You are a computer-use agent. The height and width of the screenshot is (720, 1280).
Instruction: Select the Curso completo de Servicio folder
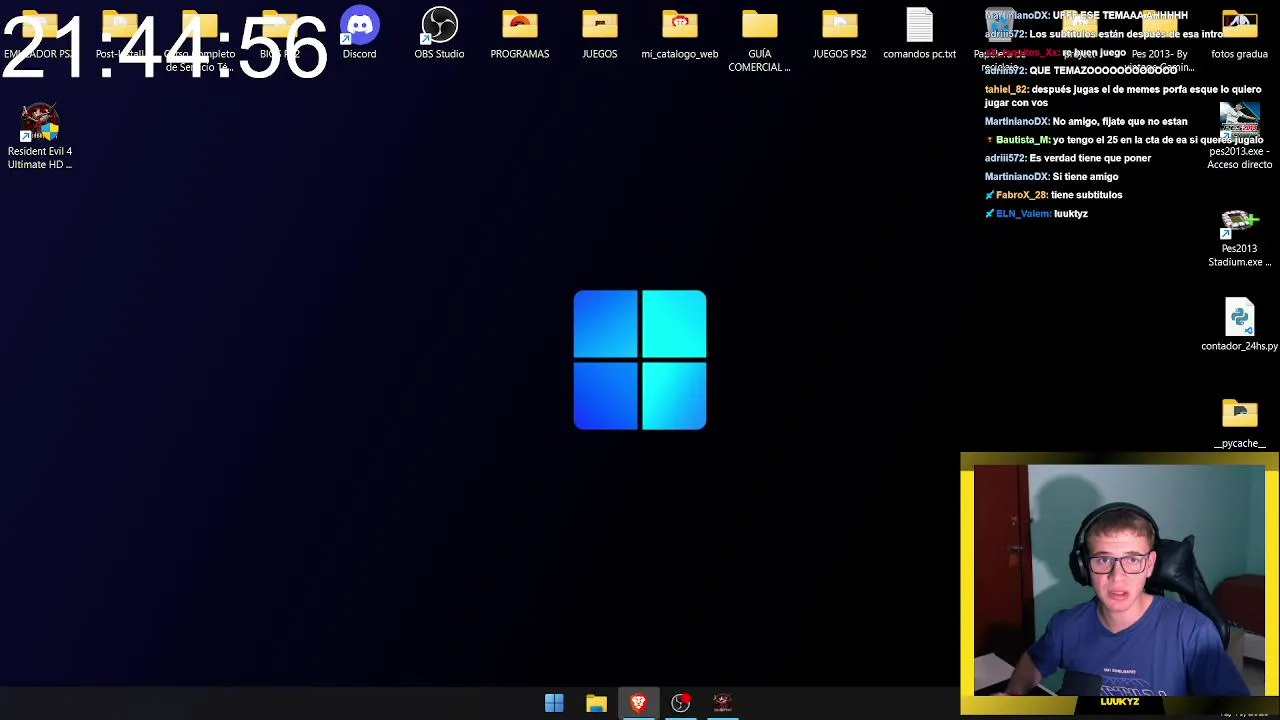pos(199,40)
